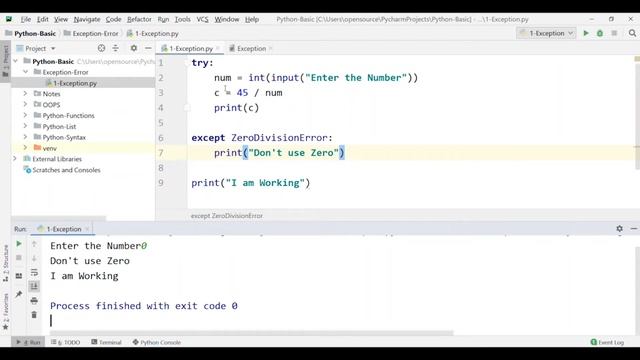The width and height of the screenshot is (640, 360).
Task: Click the up-the-stack-trace arrow in the Run panel
Action: 34,244
